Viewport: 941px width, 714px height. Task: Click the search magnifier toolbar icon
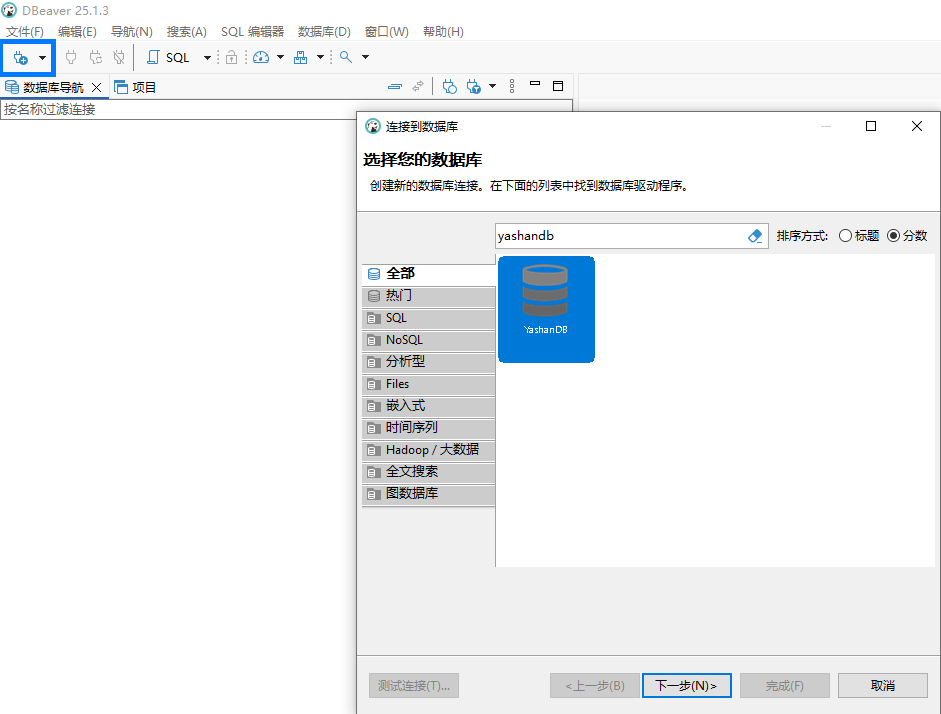pyautogui.click(x=346, y=58)
